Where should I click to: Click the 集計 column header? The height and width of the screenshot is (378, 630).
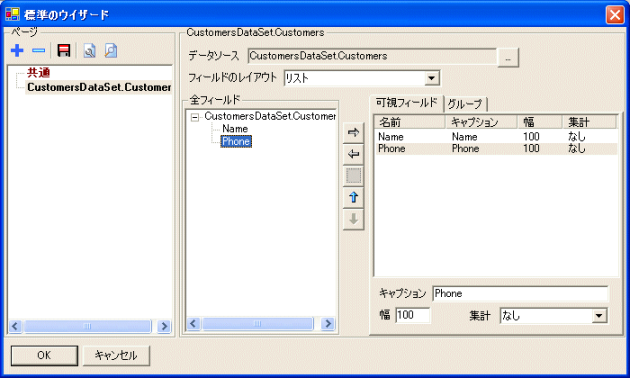coord(589,122)
